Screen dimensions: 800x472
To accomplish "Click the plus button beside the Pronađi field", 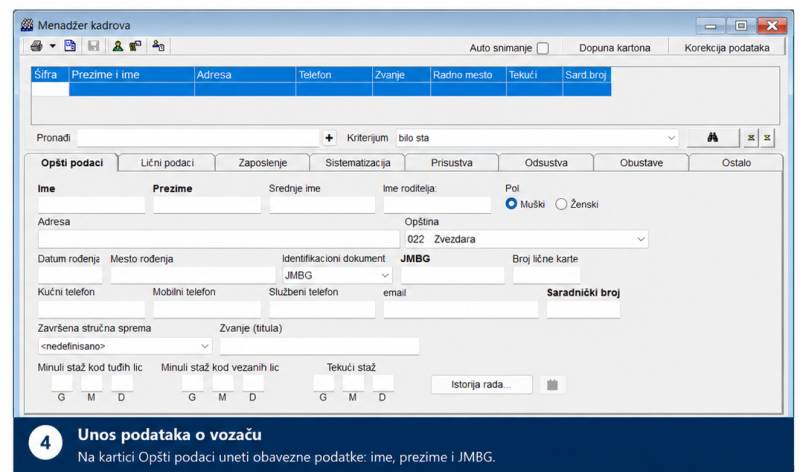I will (x=329, y=138).
